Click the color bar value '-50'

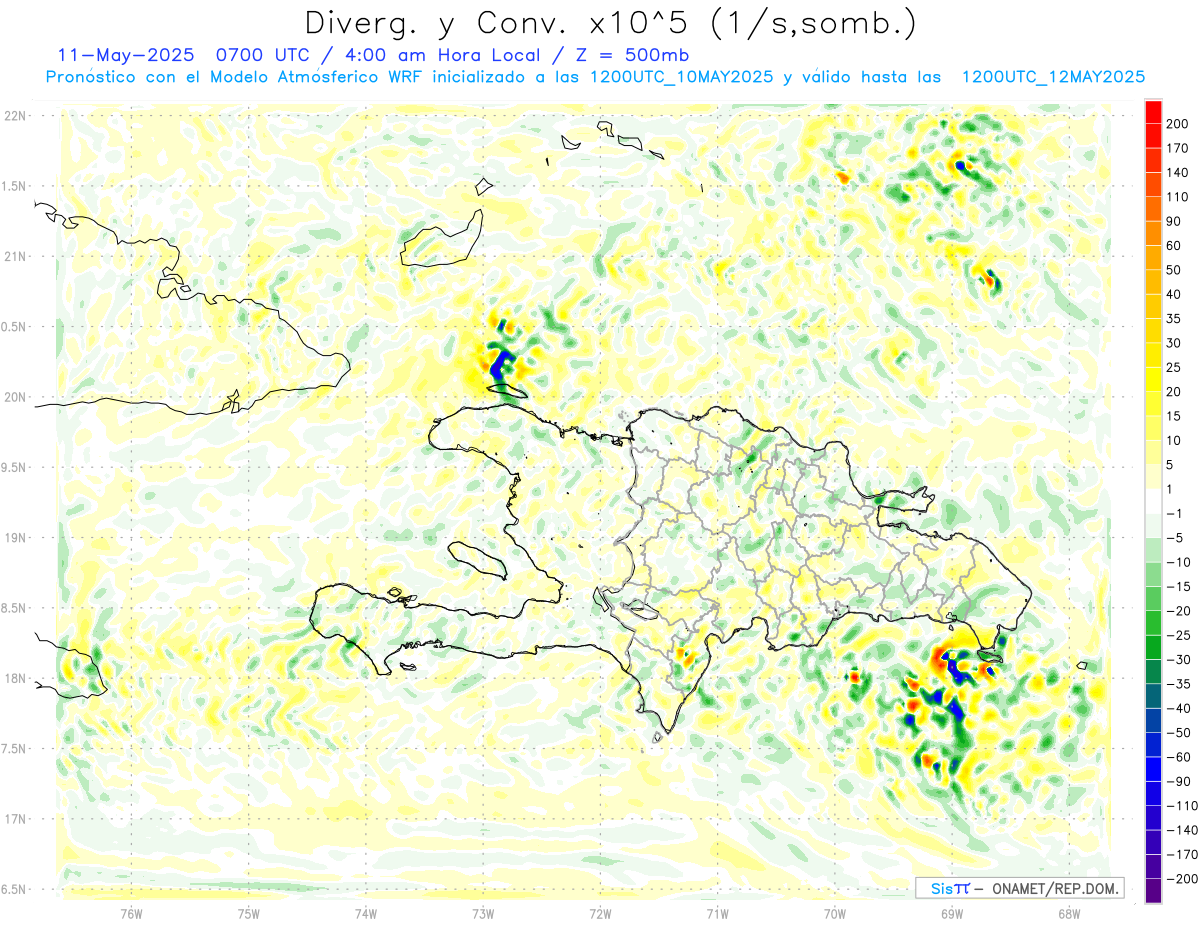click(1178, 732)
